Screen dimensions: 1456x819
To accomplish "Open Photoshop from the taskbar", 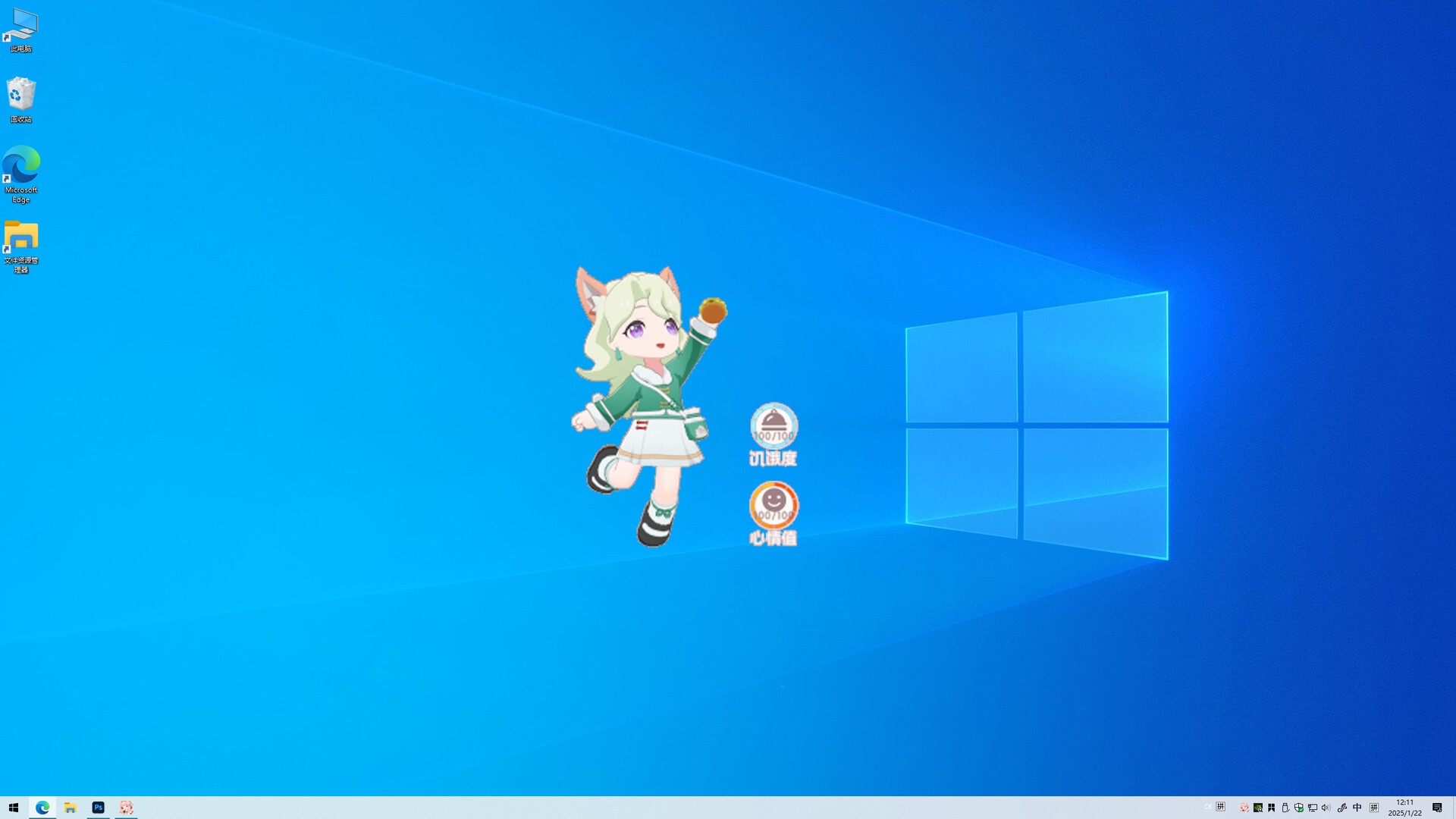I will pos(99,808).
